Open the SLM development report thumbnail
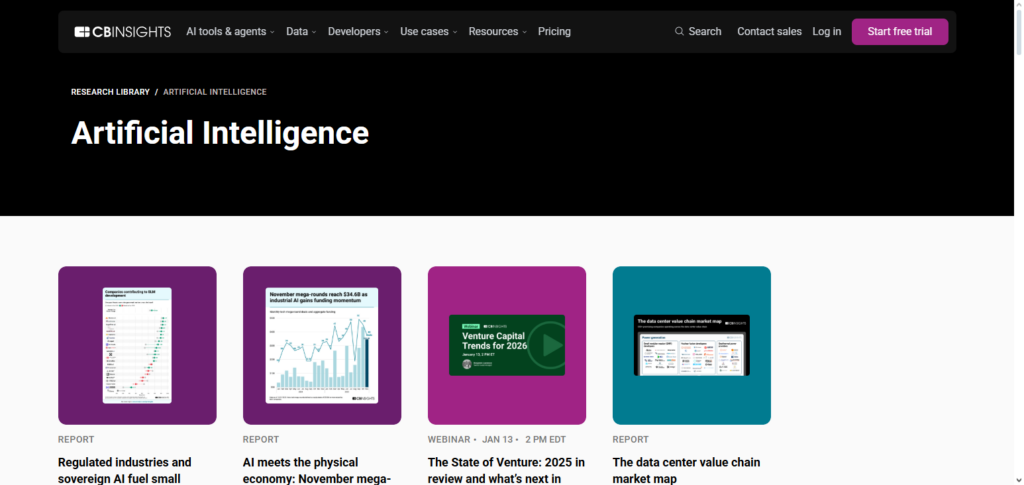Viewport: 1024px width, 485px height. [x=137, y=345]
